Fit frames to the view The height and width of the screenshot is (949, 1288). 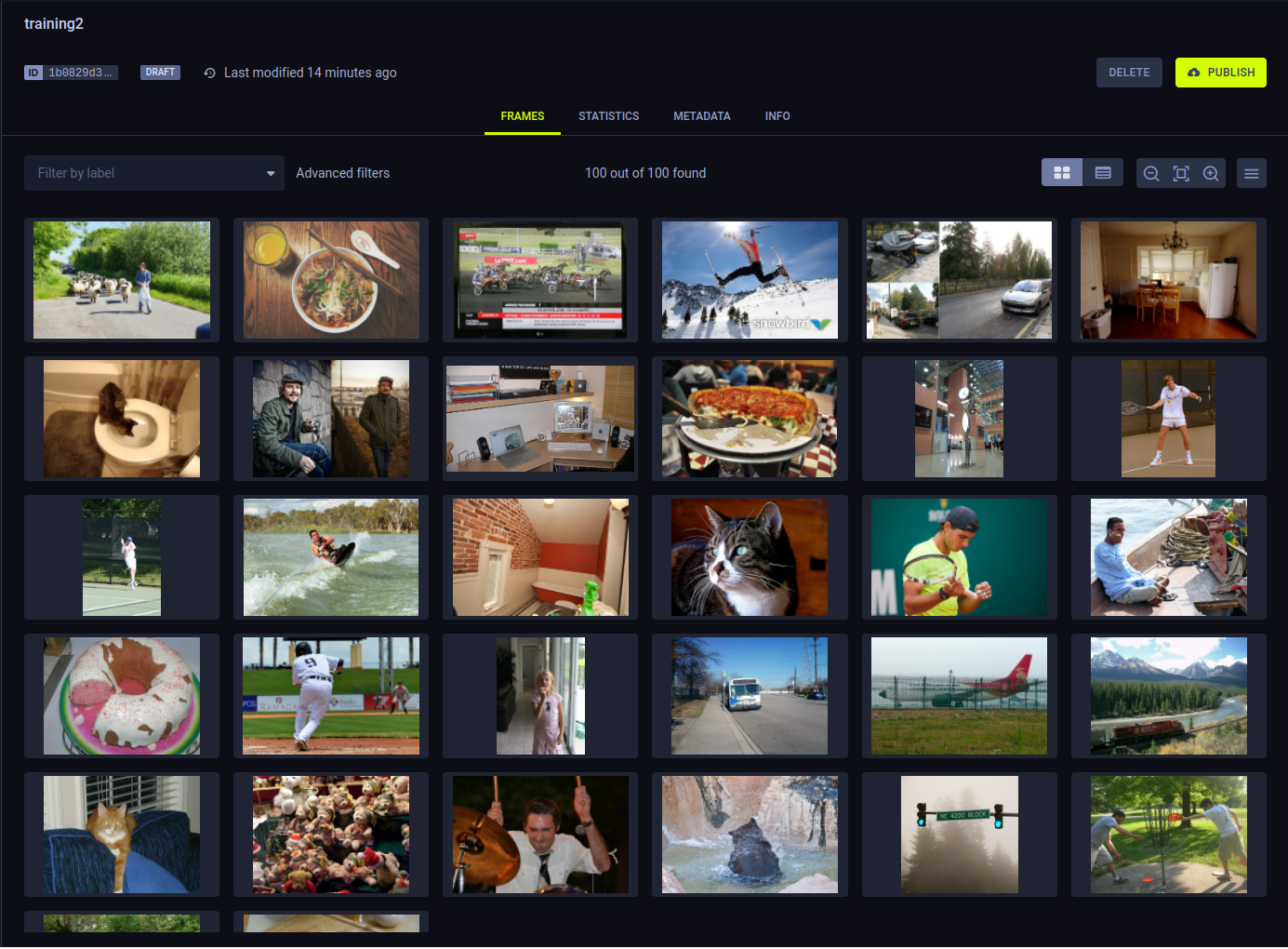pyautogui.click(x=1181, y=173)
